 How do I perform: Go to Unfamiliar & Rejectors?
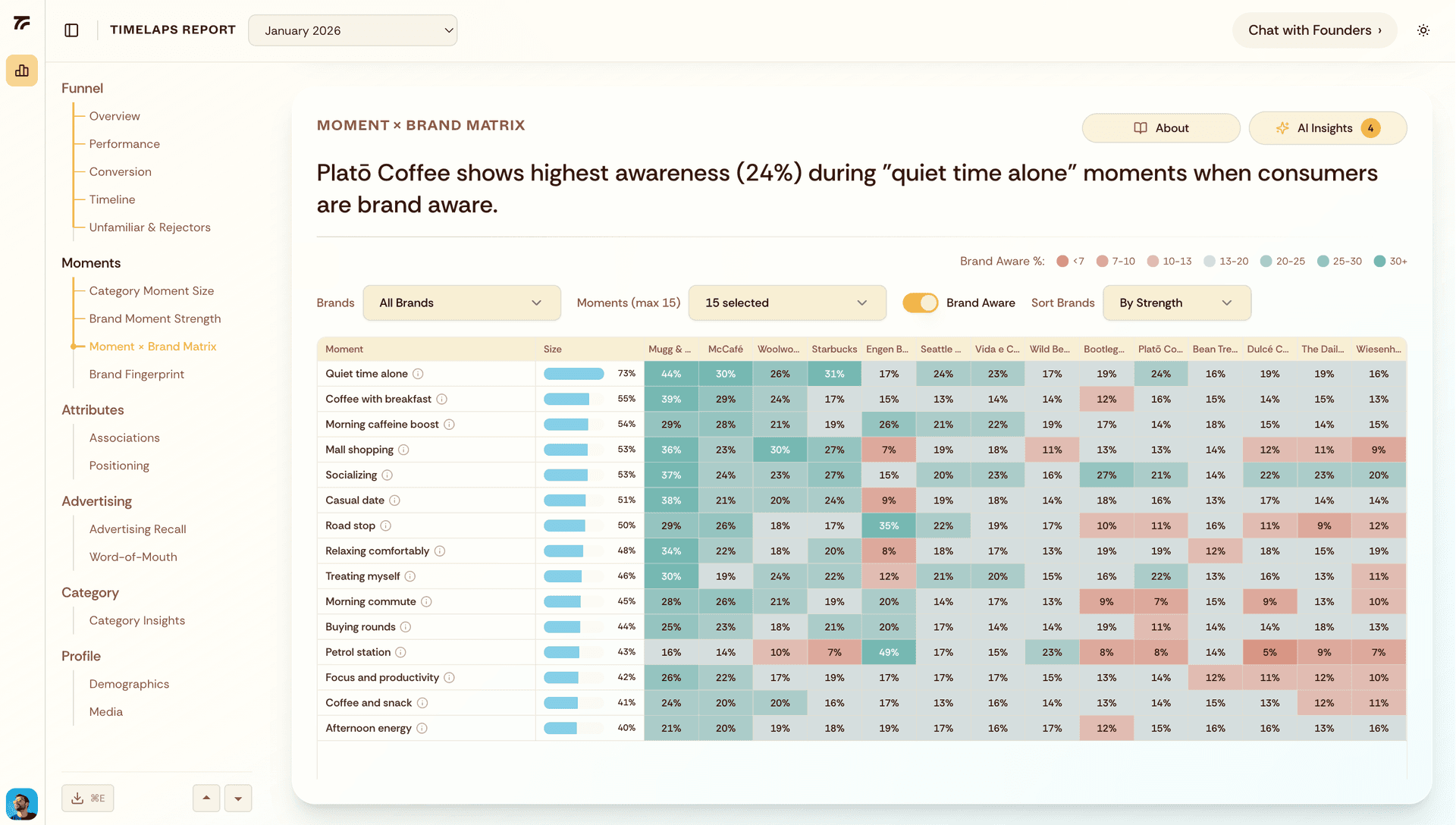(150, 227)
